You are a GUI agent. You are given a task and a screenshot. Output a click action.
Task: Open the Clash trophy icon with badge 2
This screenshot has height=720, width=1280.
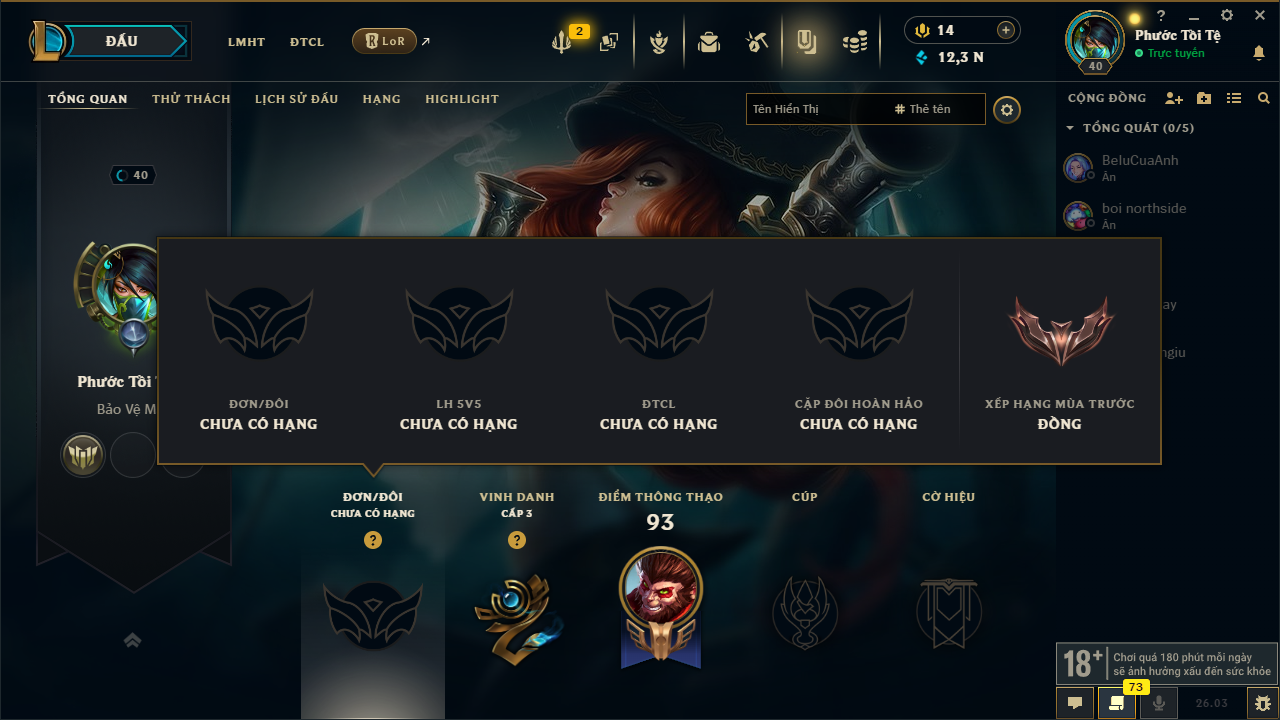pos(562,42)
